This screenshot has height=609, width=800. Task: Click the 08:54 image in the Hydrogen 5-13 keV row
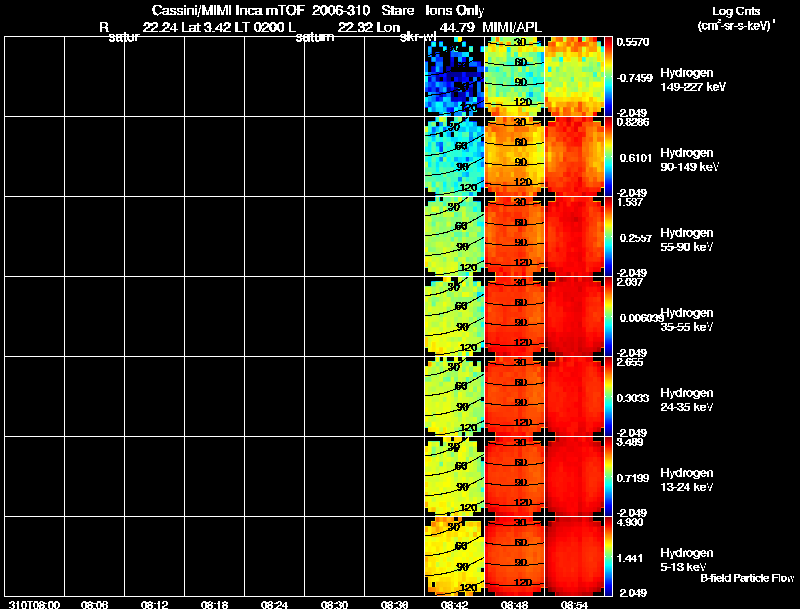pyautogui.click(x=574, y=556)
